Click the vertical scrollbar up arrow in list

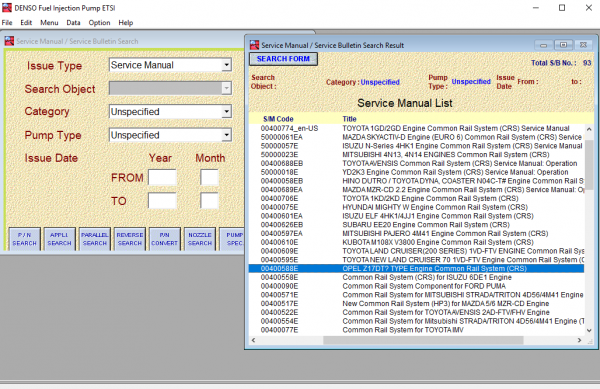589,129
